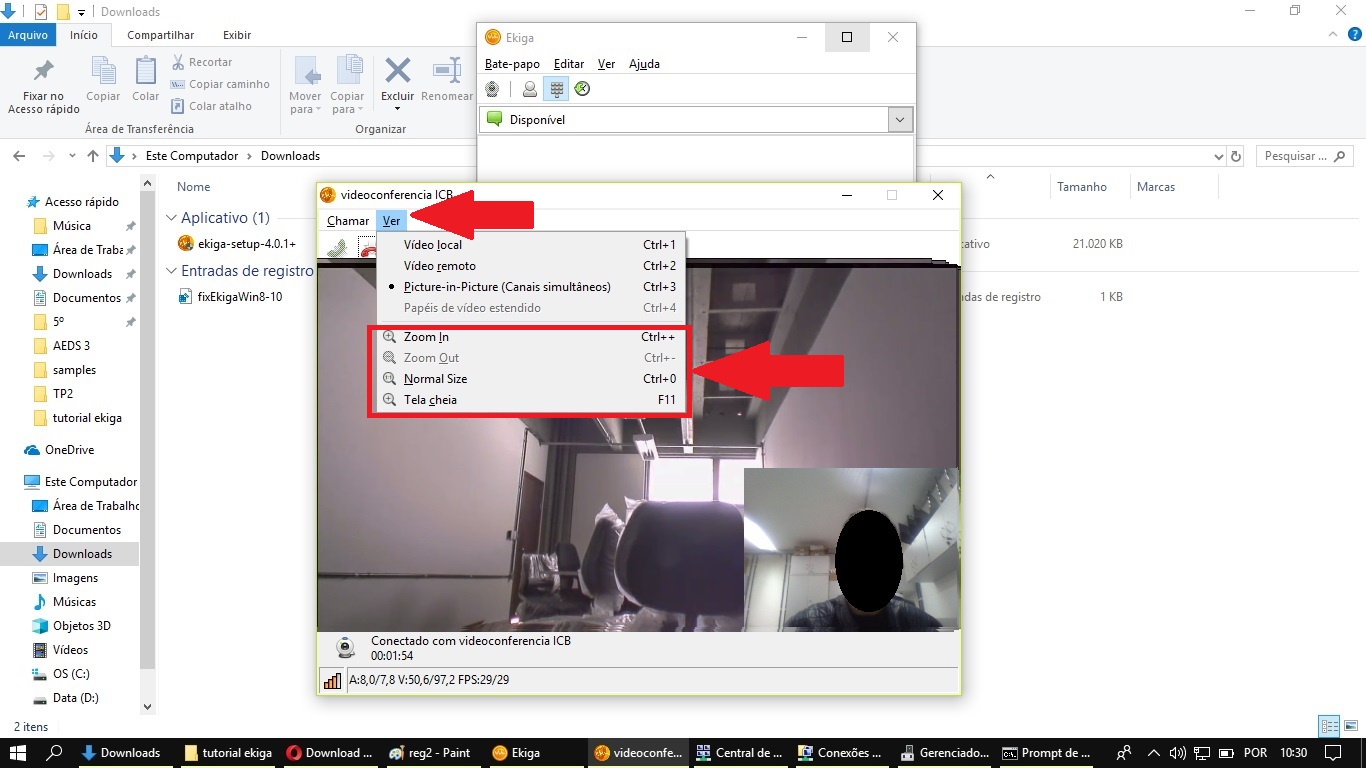This screenshot has width=1366, height=768.
Task: Open reg2 - Paint from the taskbar
Action: pyautogui.click(x=431, y=753)
